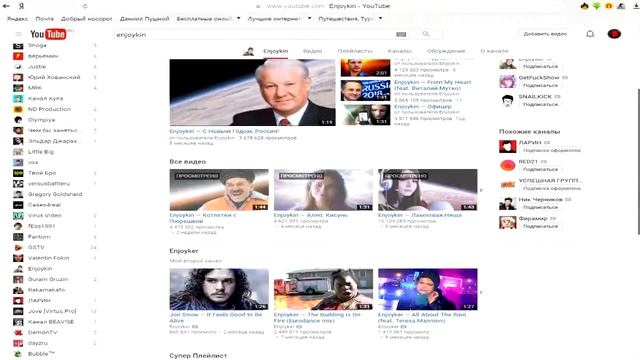Open Котлетки с Пюрешкой video thumbnail
The width and height of the screenshot is (640, 360).
[219, 190]
